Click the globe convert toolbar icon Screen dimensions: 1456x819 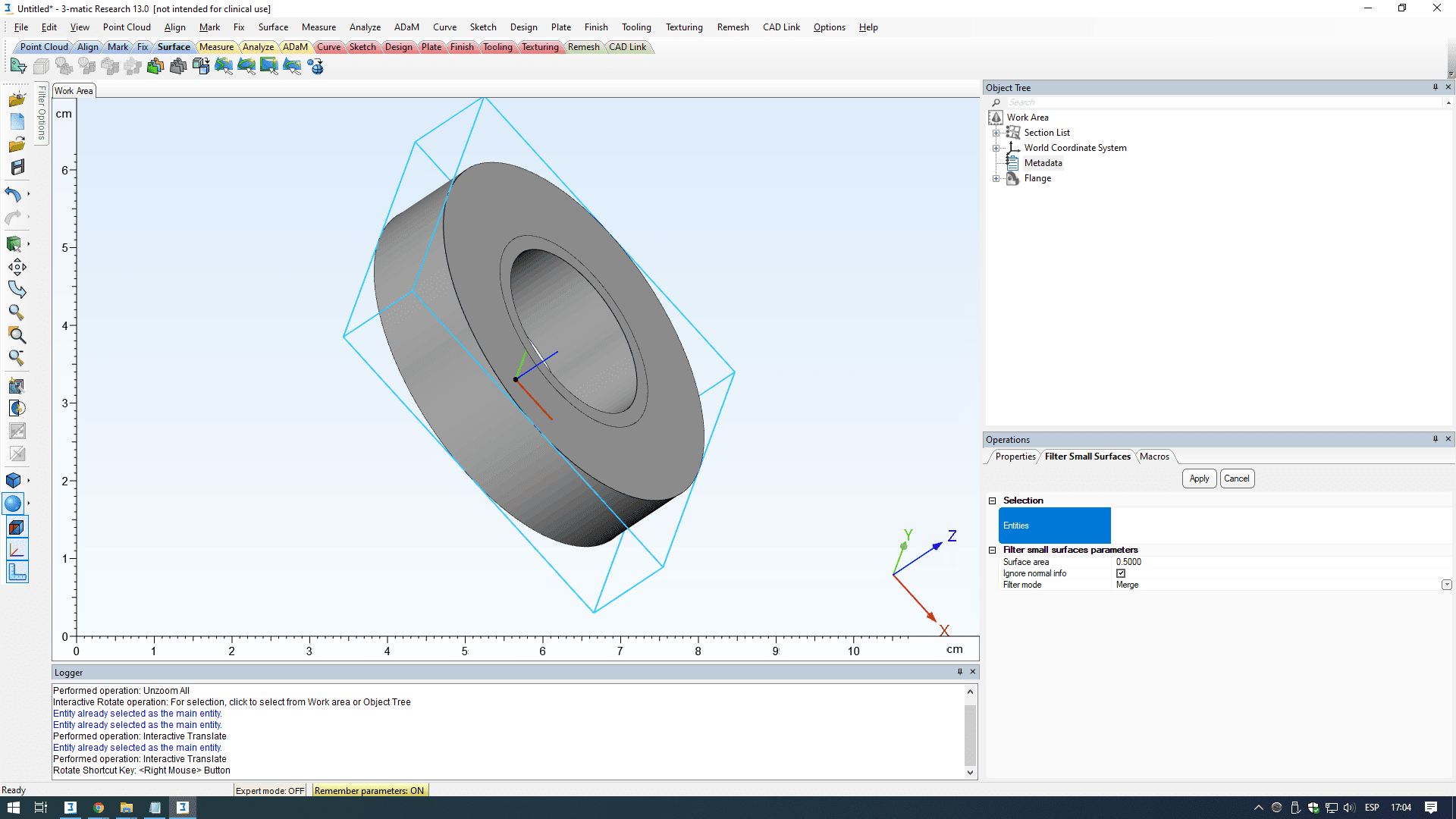315,67
